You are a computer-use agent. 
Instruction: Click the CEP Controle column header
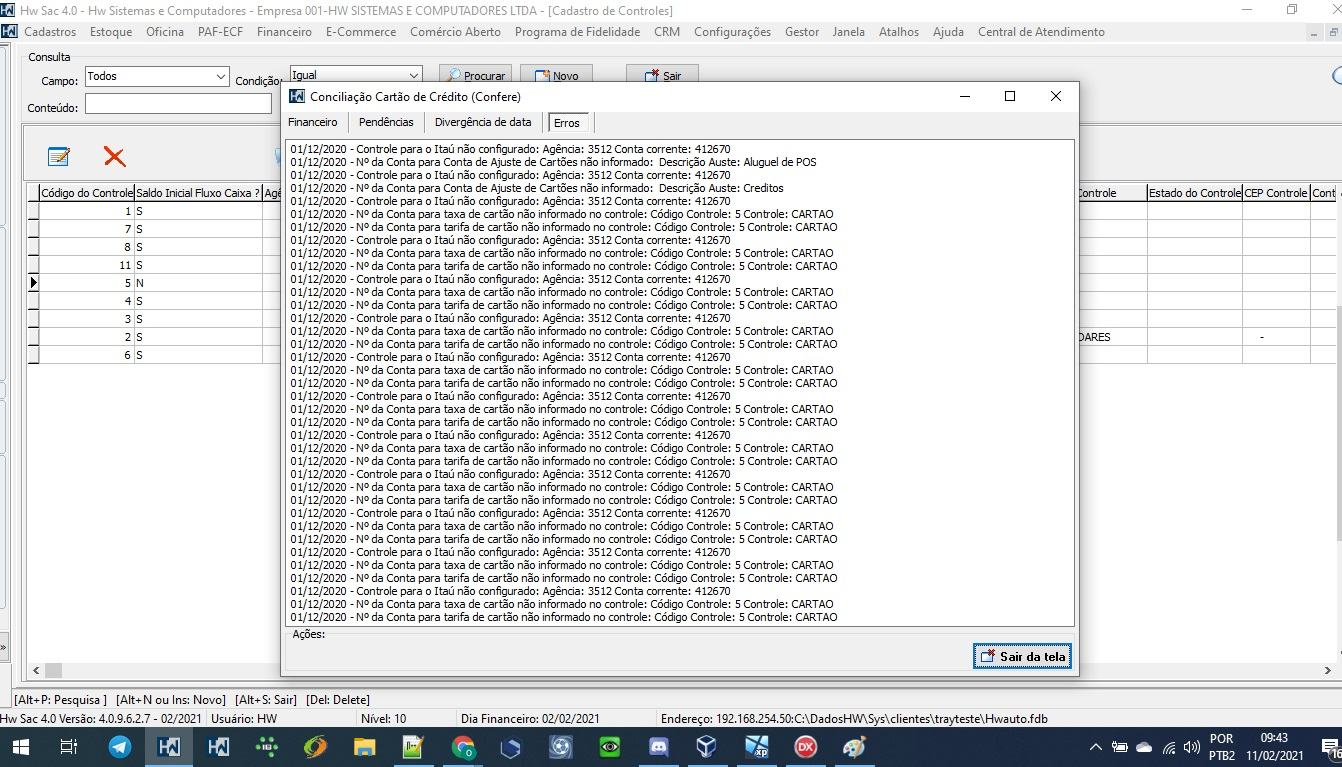click(x=1275, y=193)
